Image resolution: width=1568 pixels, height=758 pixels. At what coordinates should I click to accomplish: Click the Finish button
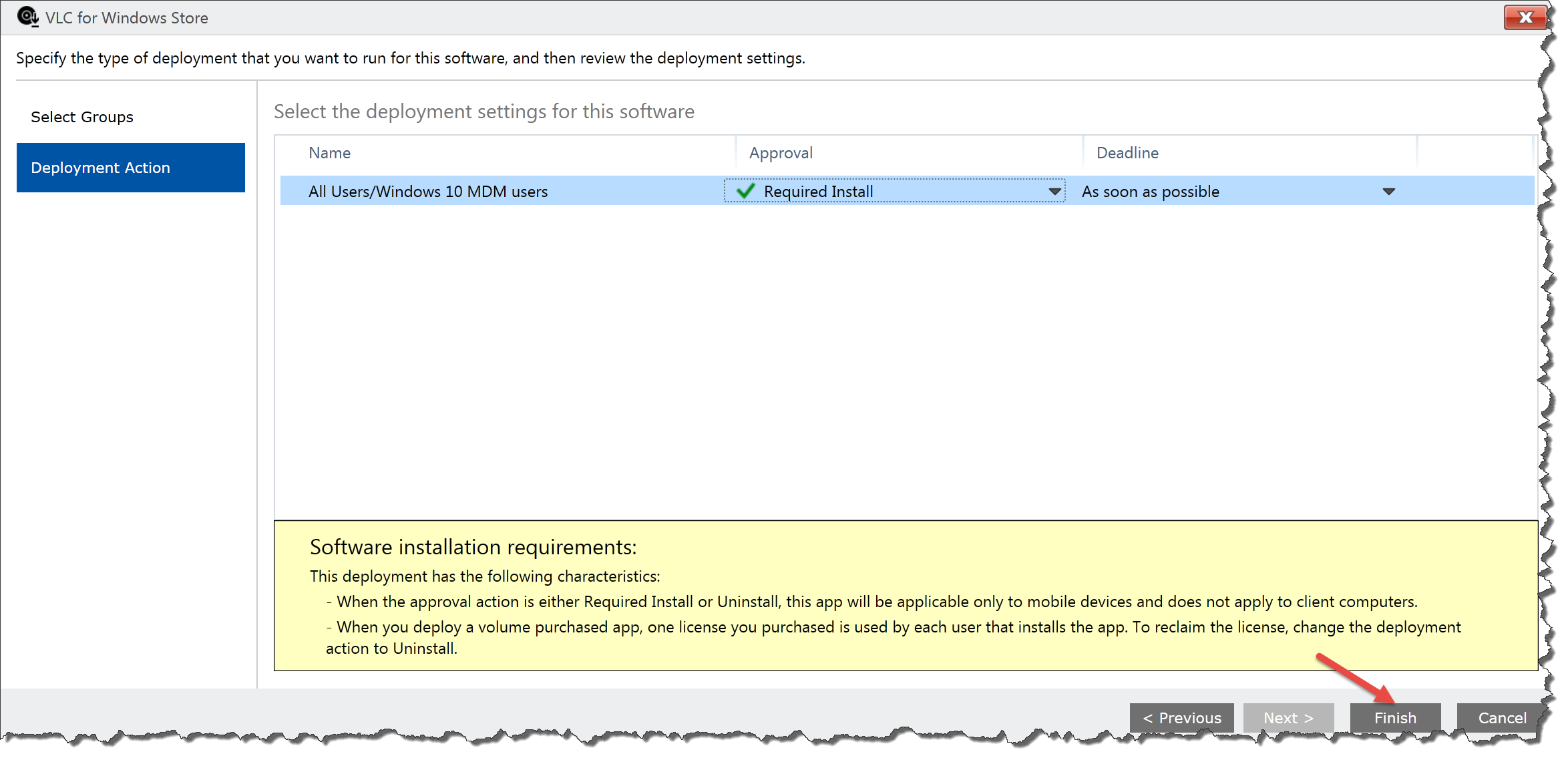point(1394,717)
